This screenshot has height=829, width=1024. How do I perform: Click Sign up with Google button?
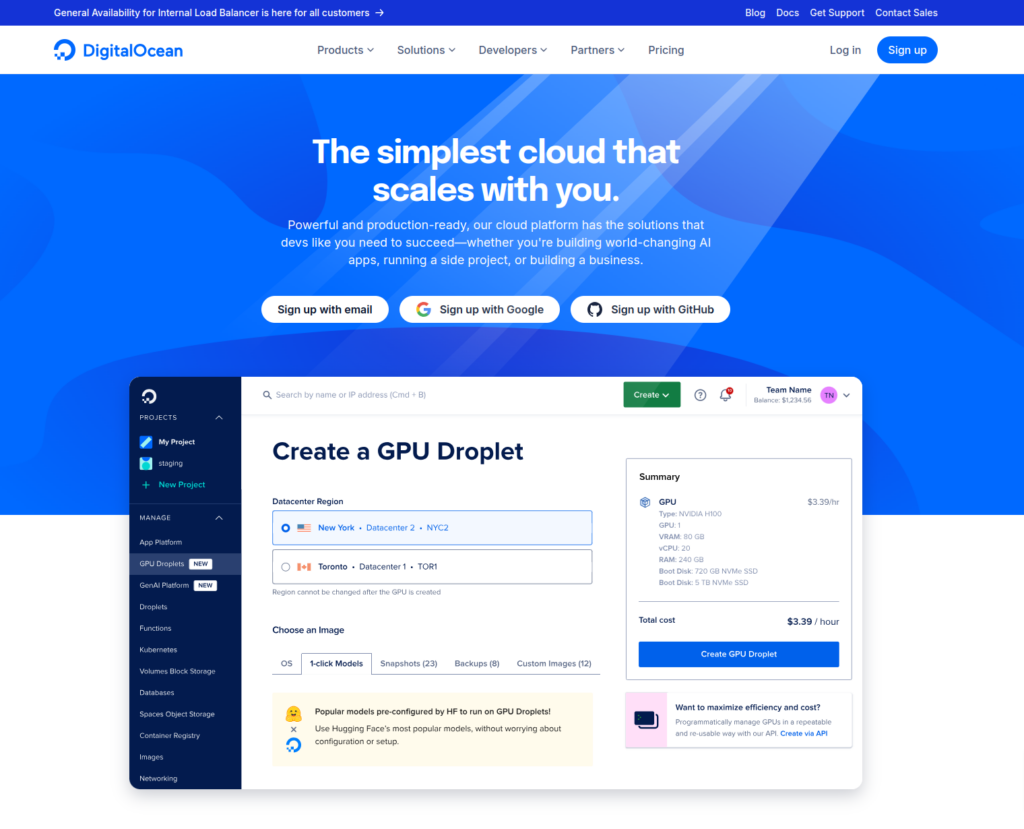pos(479,310)
